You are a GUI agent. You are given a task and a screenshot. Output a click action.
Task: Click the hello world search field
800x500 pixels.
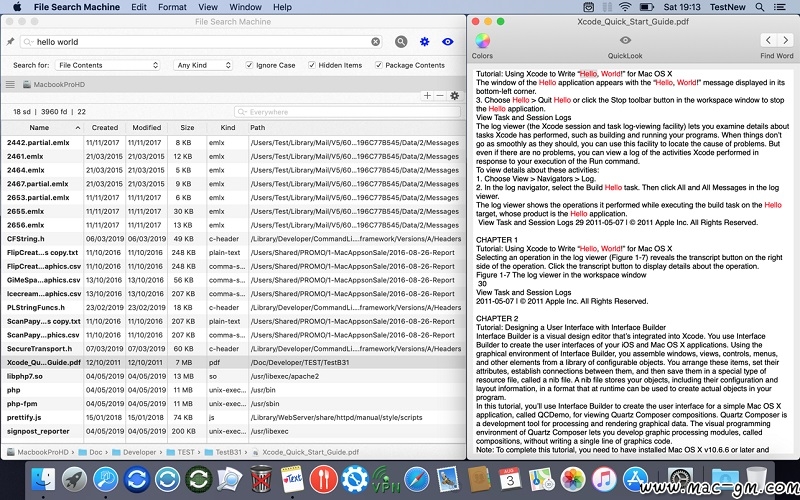point(200,42)
